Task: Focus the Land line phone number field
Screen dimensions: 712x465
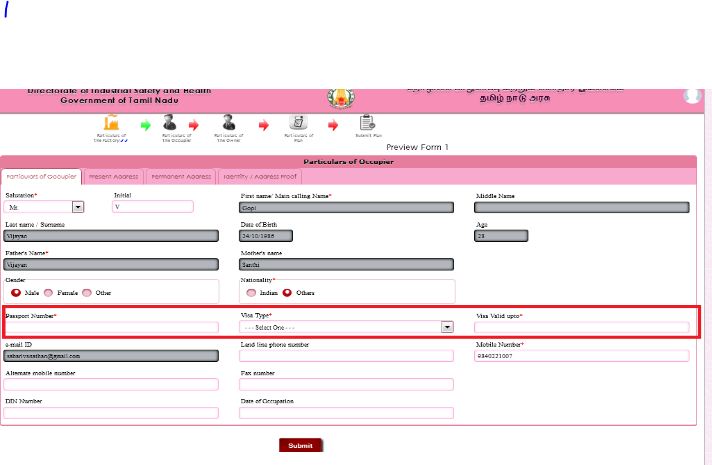Action: [x=346, y=356]
